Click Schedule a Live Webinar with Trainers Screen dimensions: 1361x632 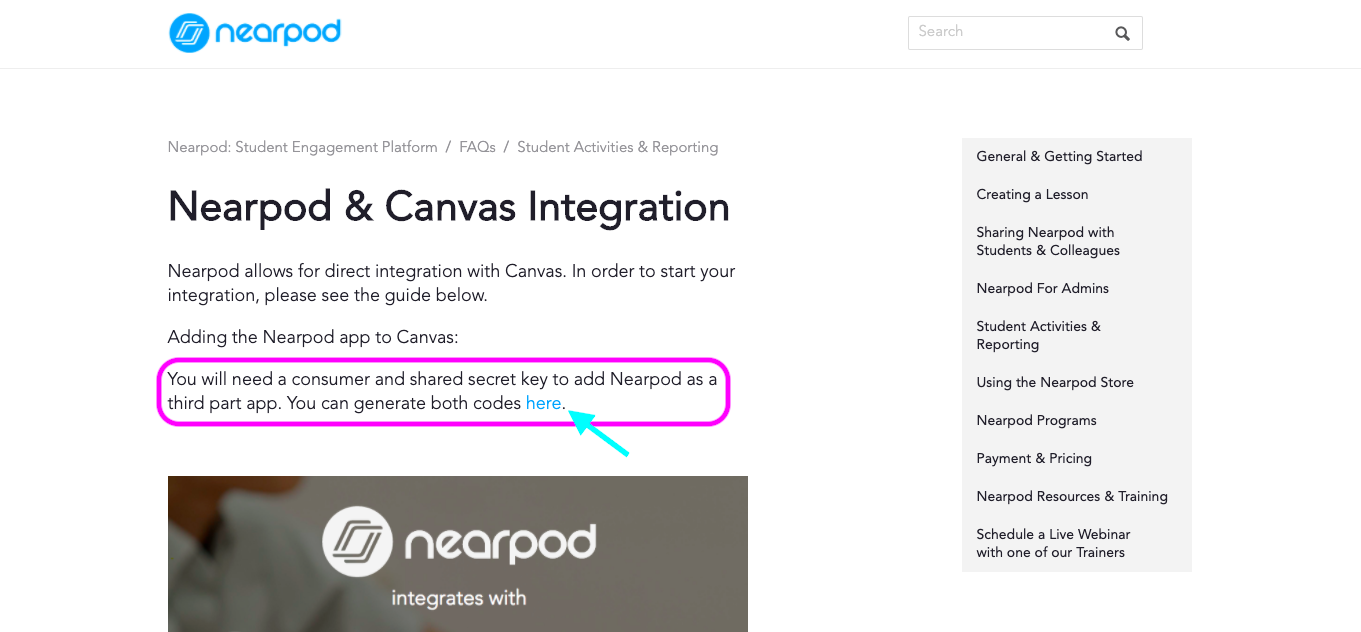click(1052, 543)
